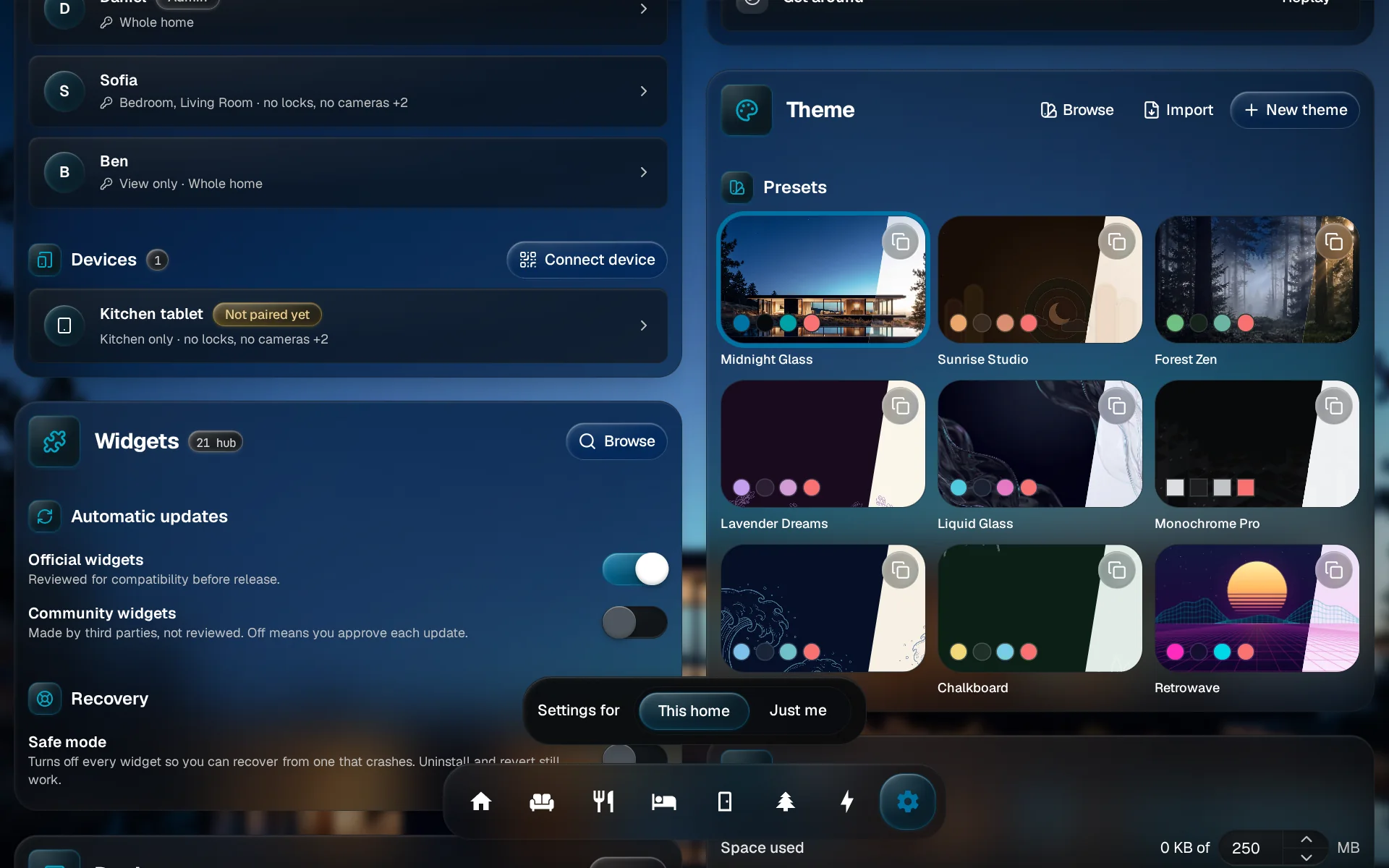Open the Settings gear in the dock

[x=908, y=801]
